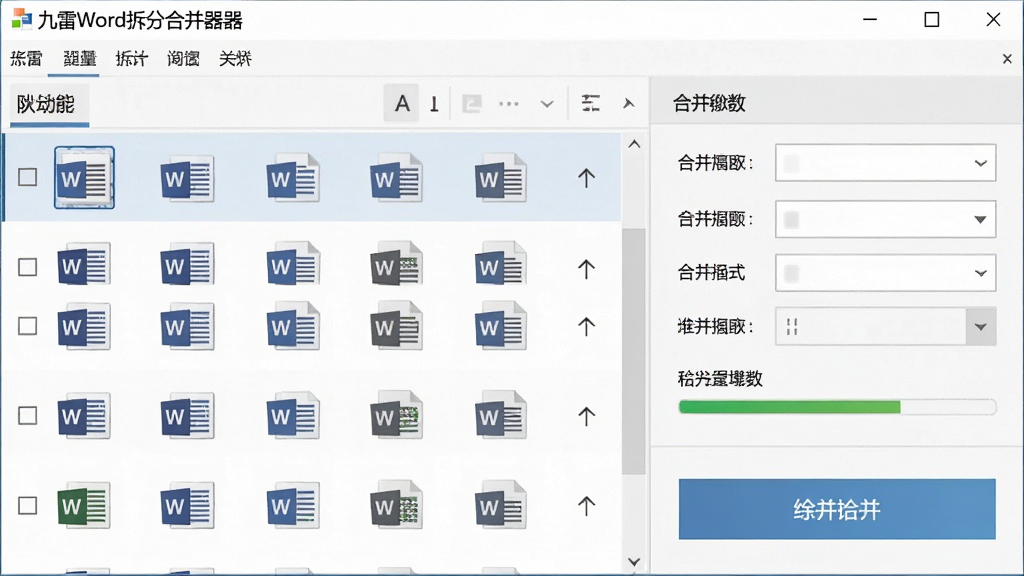Click the up arrow of the third row
Screen dimensions: 1024x576
(586, 326)
